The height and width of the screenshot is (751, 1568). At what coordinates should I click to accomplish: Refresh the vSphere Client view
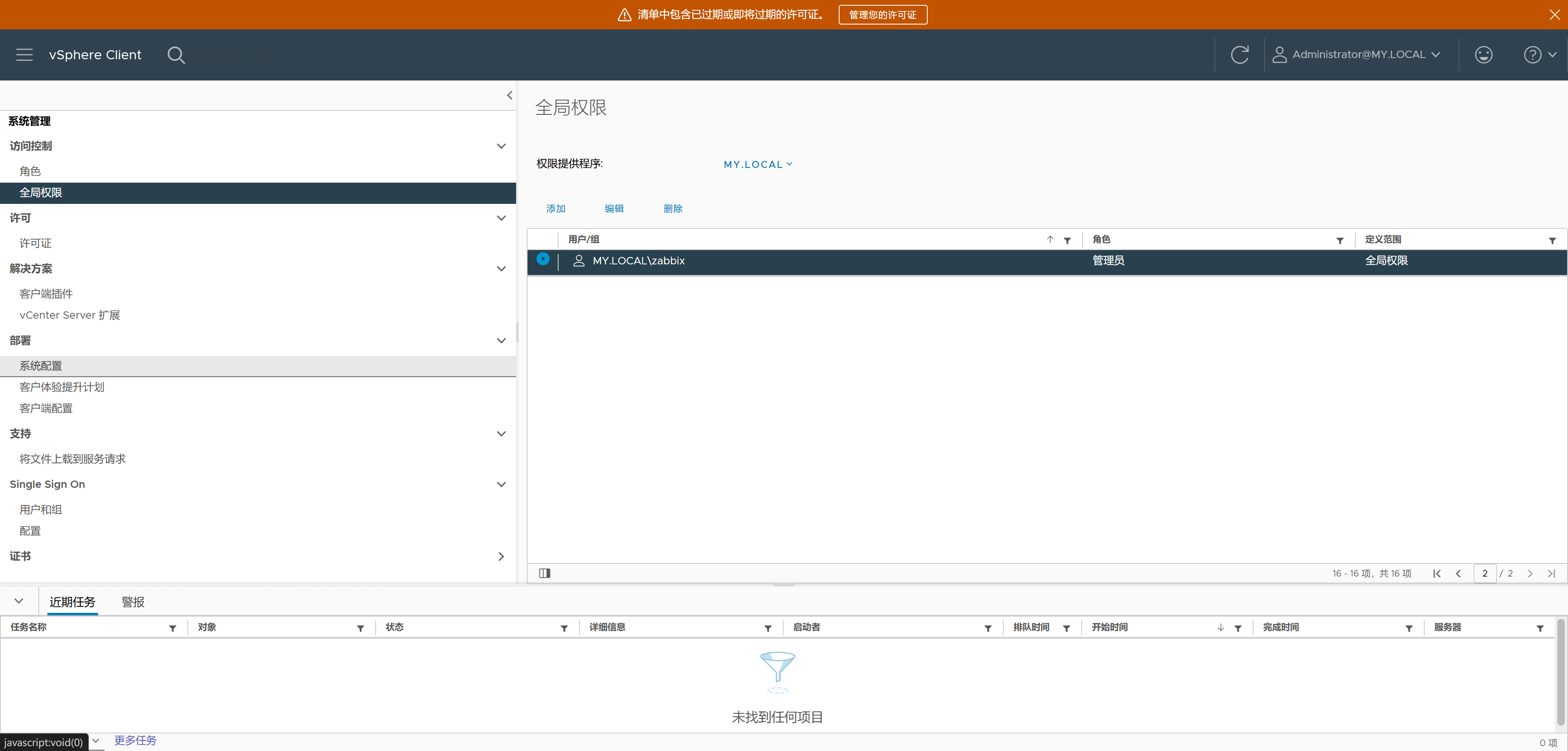1239,55
